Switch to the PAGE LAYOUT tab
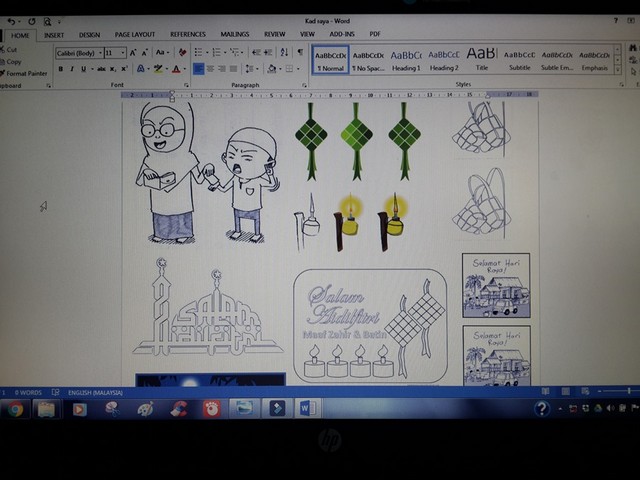The image size is (640, 480). [x=135, y=35]
